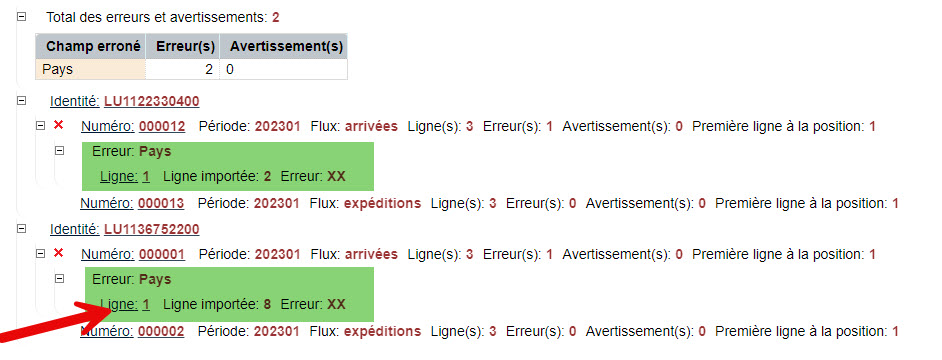Open identity link LU1122330400
Image resolution: width=942 pixels, height=360 pixels.
[x=151, y=101]
